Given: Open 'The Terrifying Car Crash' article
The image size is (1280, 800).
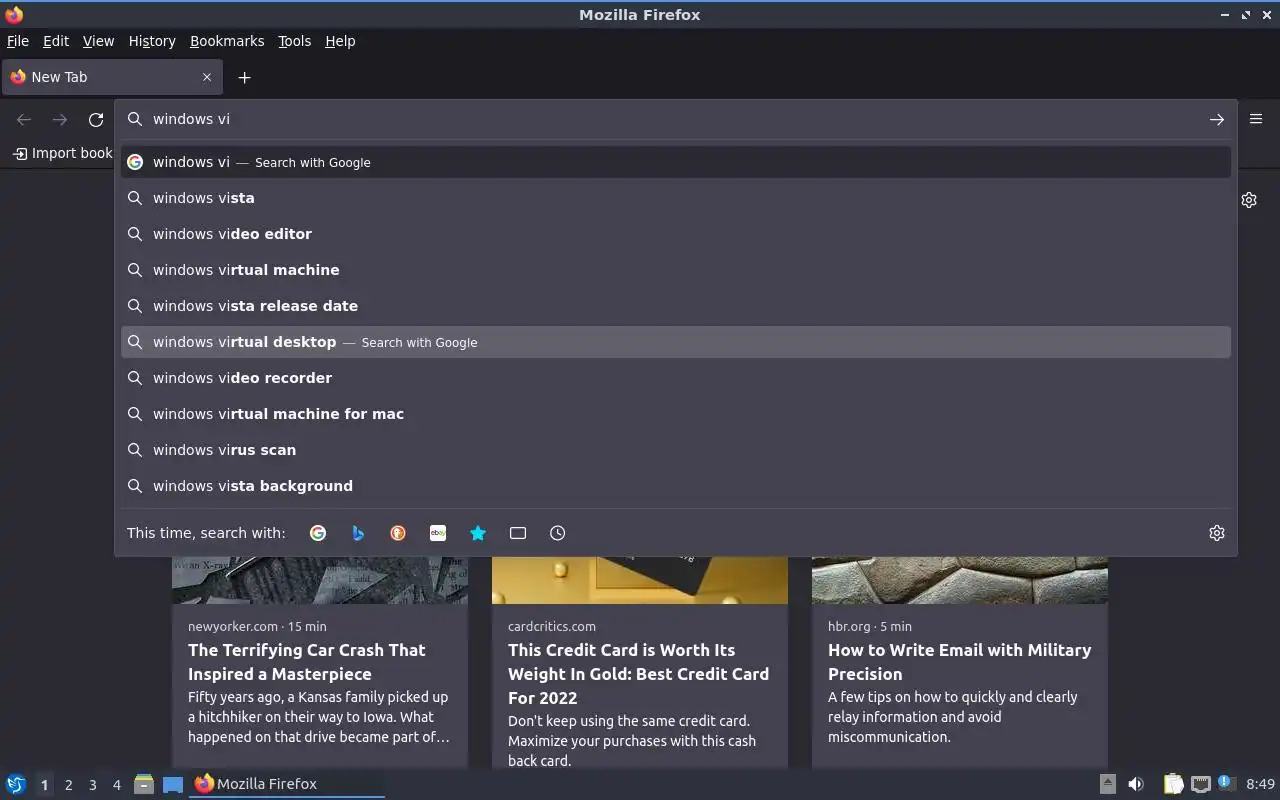Looking at the screenshot, I should 306,662.
